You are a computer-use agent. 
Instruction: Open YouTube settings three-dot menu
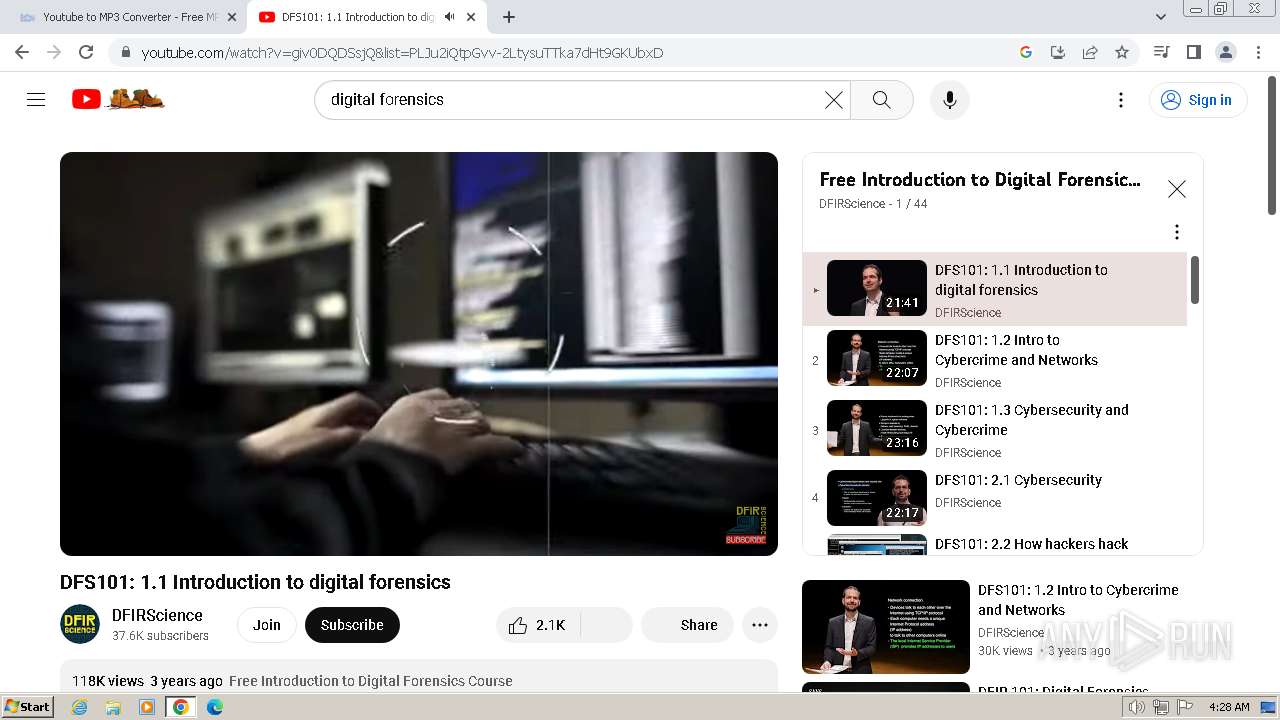click(1121, 100)
